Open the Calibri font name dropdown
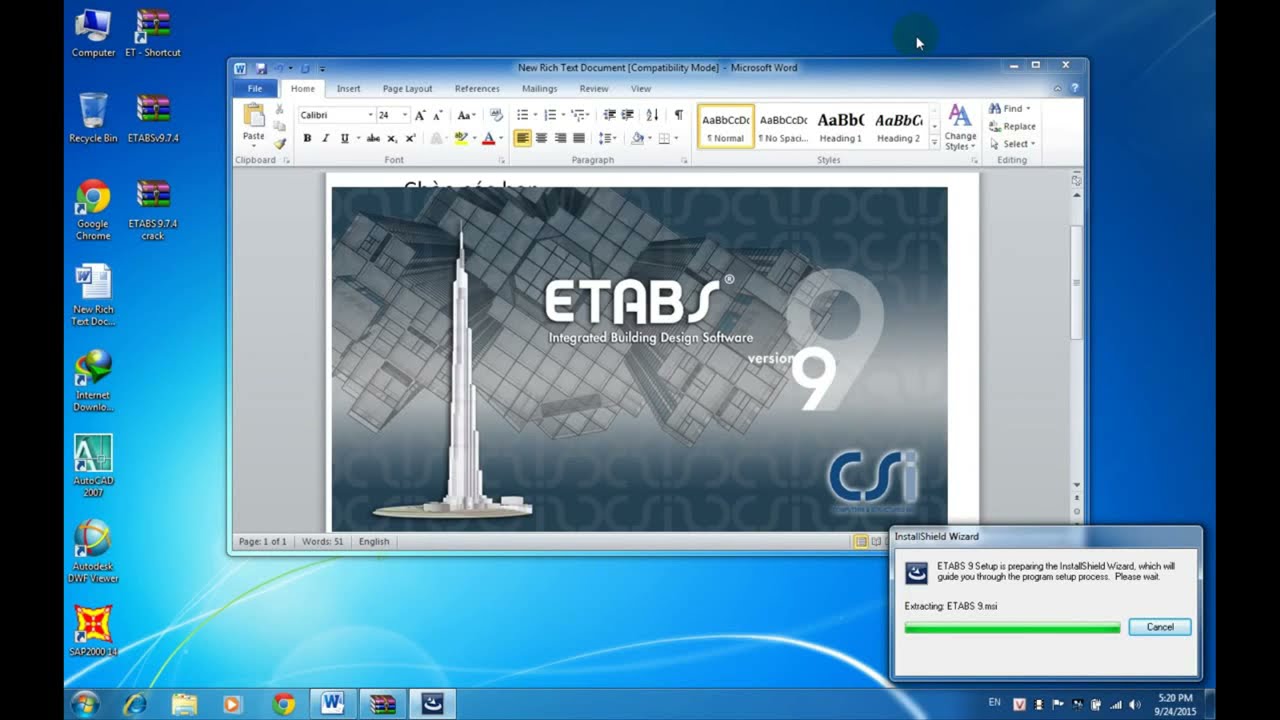1280x720 pixels. [x=370, y=115]
